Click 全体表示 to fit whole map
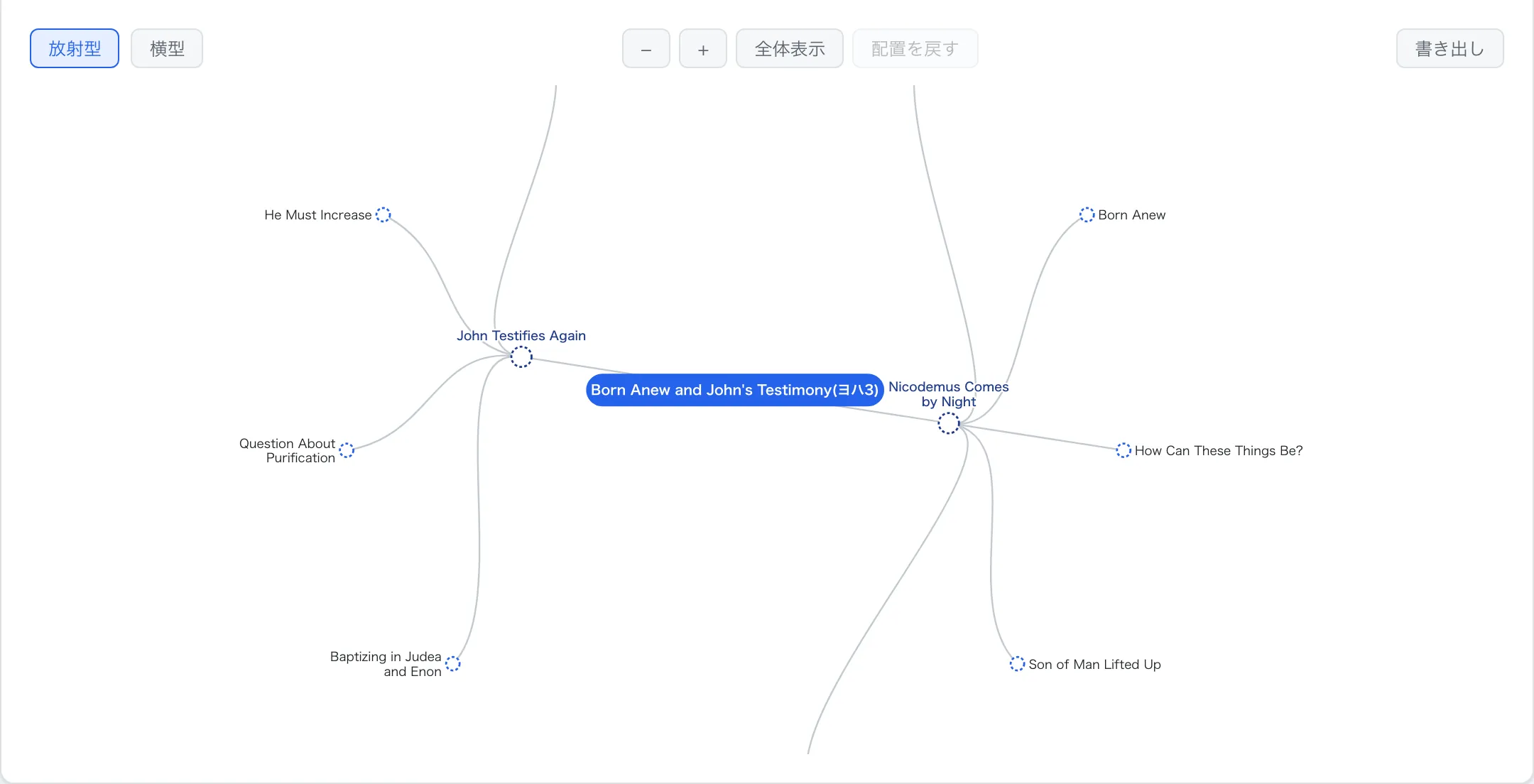Screen dimensions: 1534x784 click(790, 48)
